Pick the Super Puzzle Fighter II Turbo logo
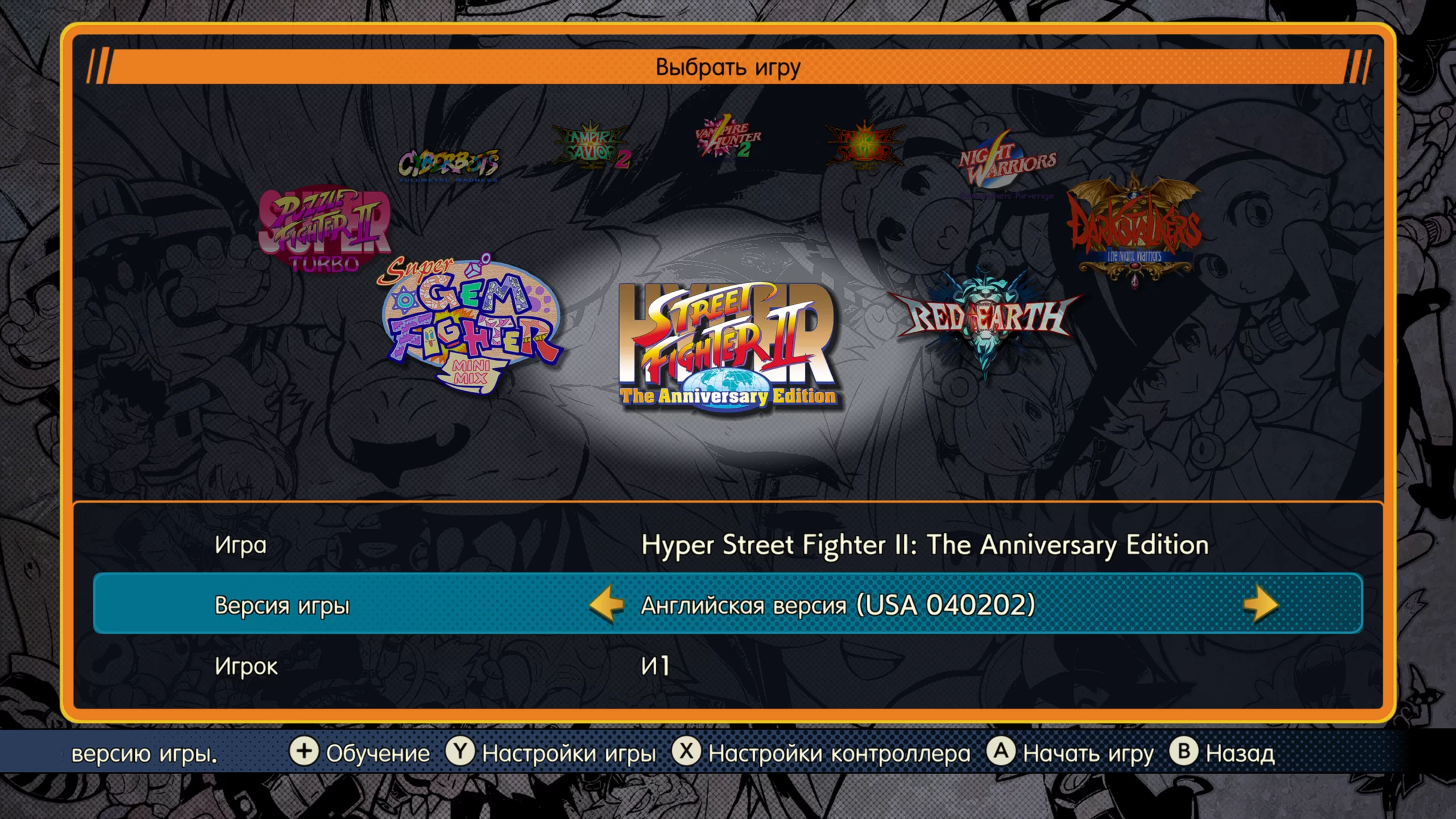1456x819 pixels. [x=325, y=229]
